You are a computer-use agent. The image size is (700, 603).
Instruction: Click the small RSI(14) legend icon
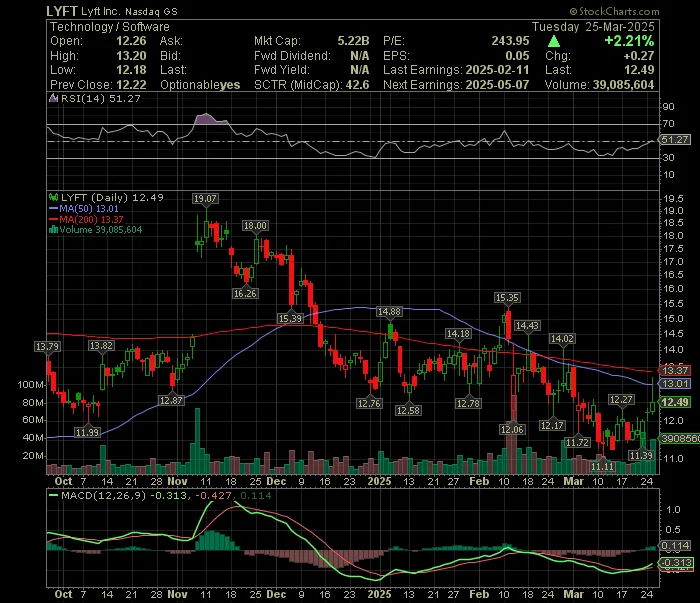[x=54, y=98]
